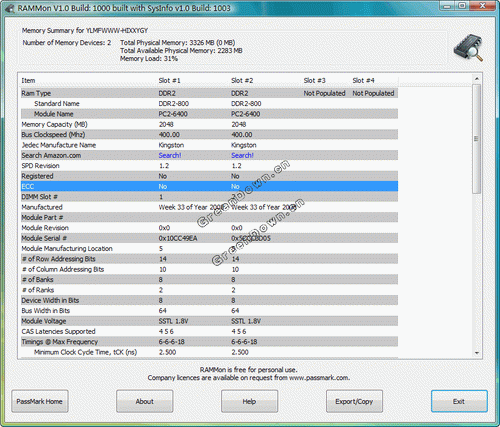Click the Slot #1 Amazon Search! link

pos(170,155)
